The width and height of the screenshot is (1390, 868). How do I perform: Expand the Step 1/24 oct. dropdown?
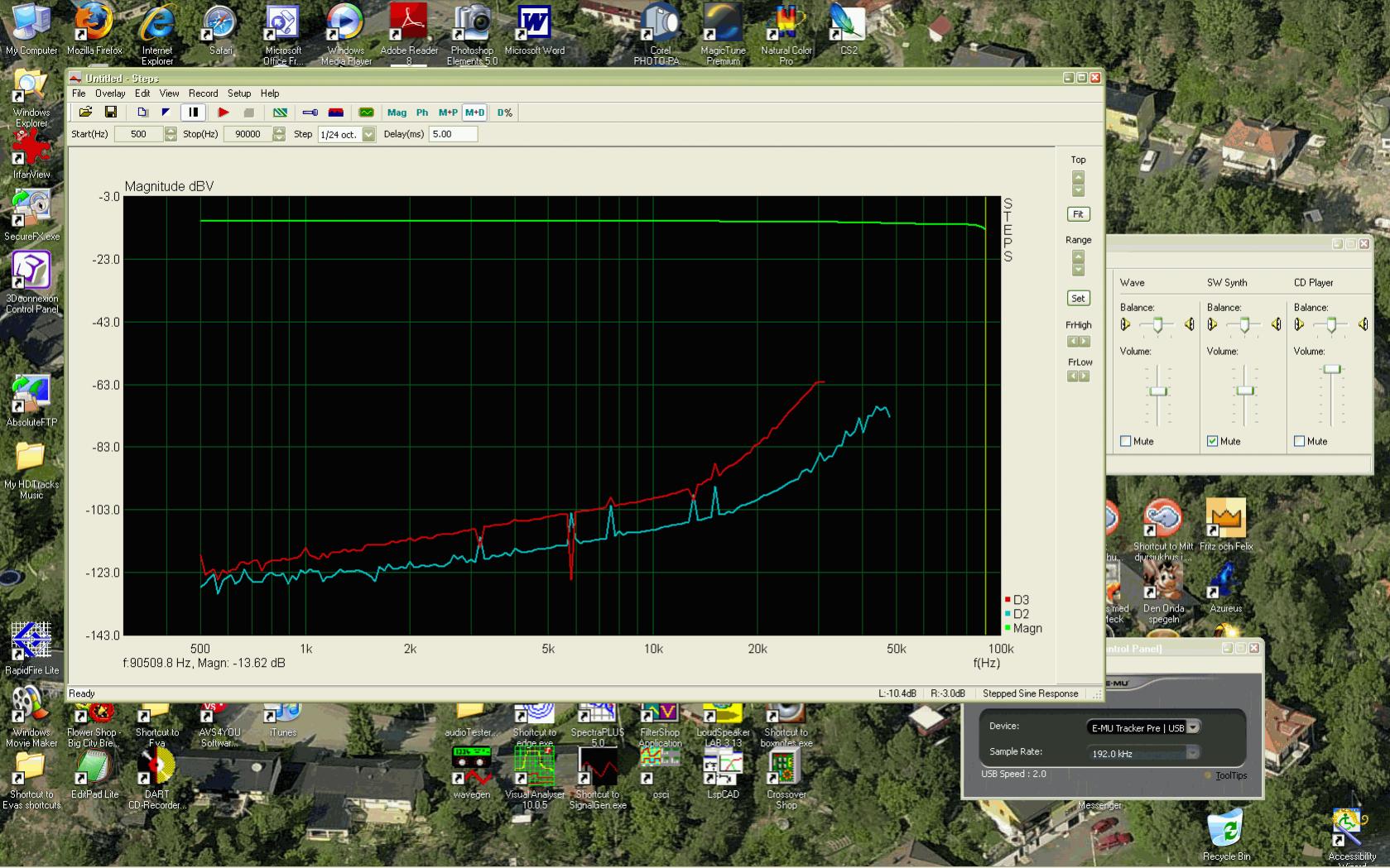pyautogui.click(x=368, y=134)
